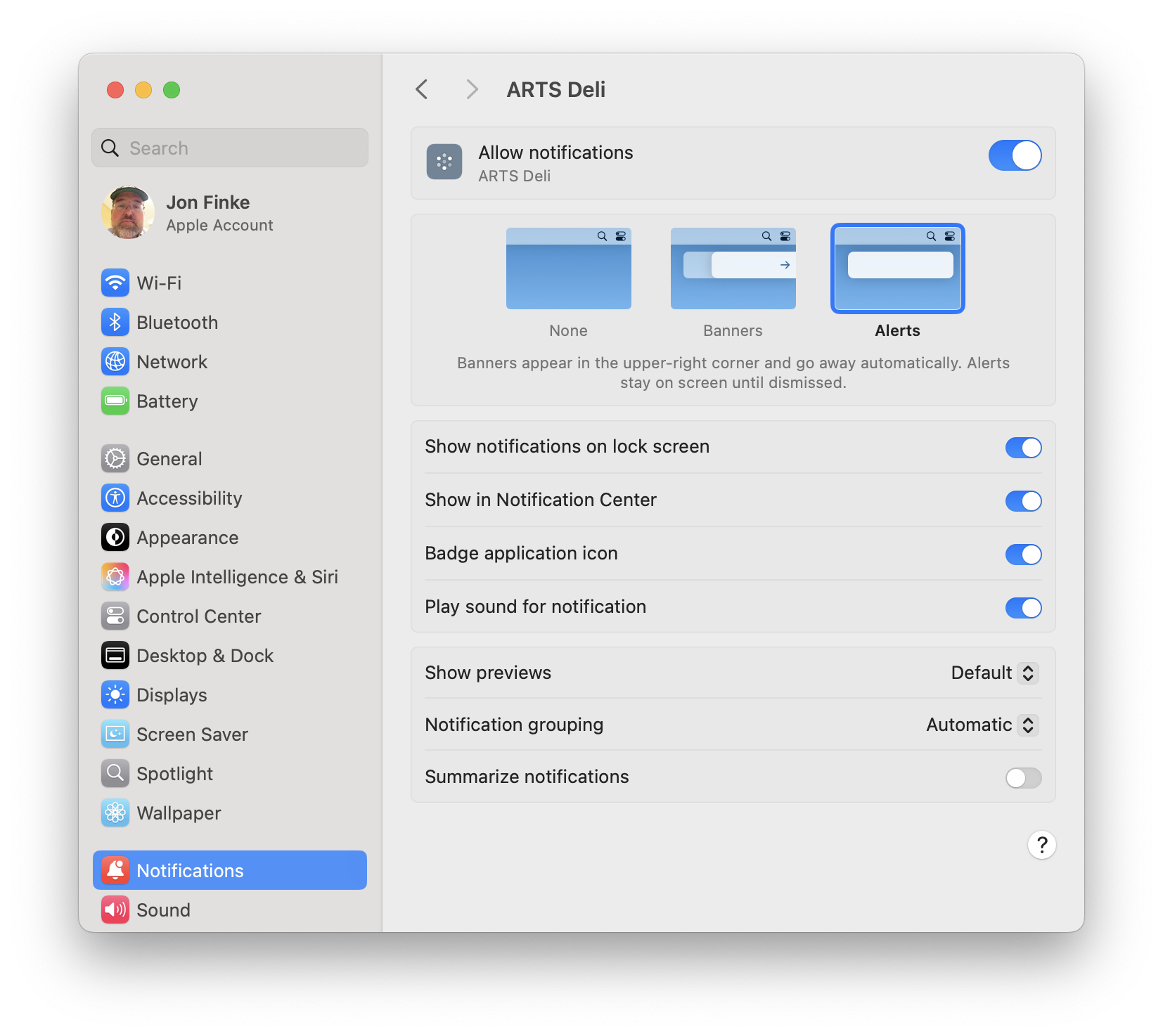1163x1036 pixels.
Task: Click Jon Finke's profile avatar
Action: point(128,213)
